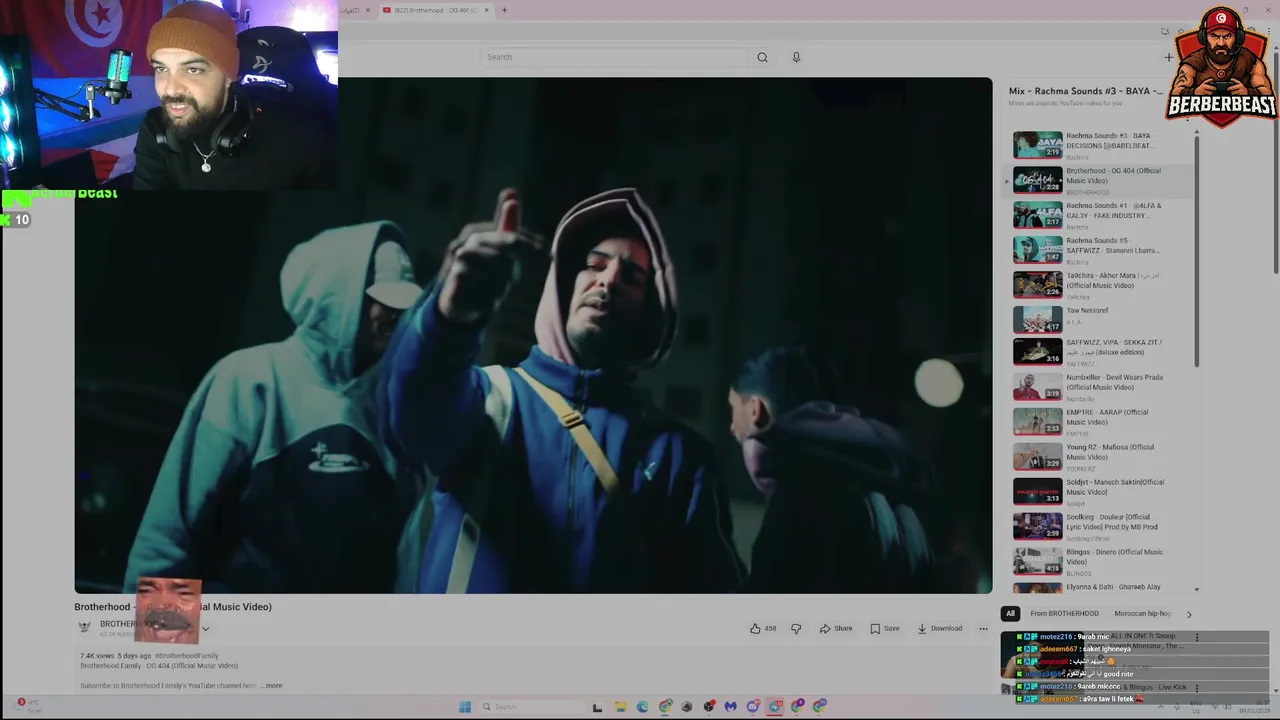Screen dimensions: 1280x720
Task: Open Windows Start button on taskbar
Action: pos(465,707)
